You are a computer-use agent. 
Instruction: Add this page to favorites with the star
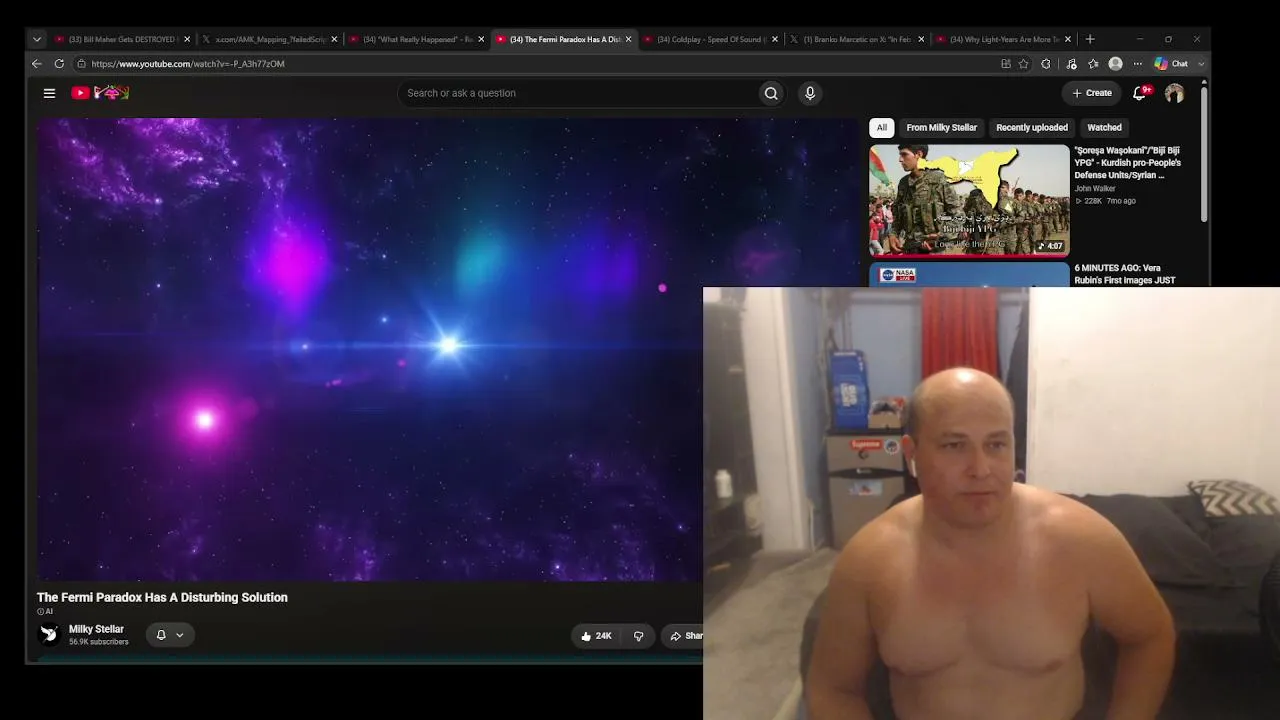point(1024,64)
